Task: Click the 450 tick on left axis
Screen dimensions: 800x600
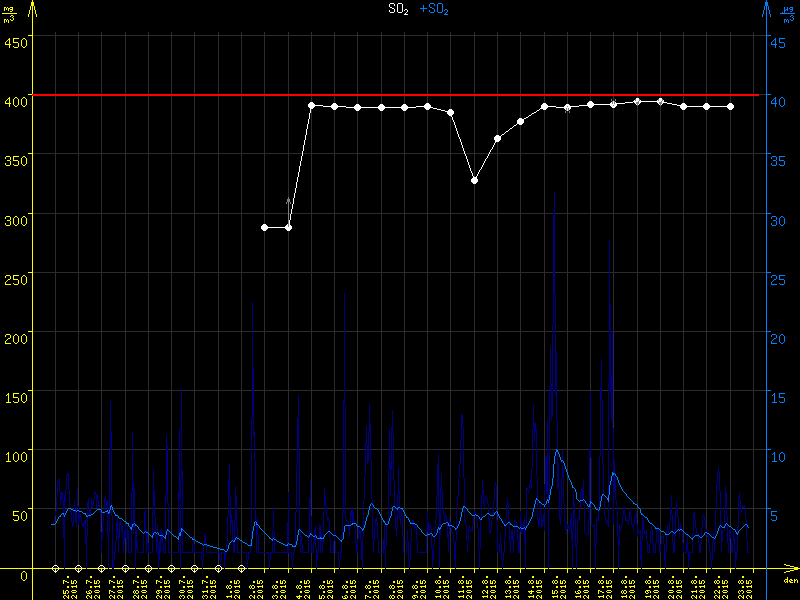Action: pos(16,42)
